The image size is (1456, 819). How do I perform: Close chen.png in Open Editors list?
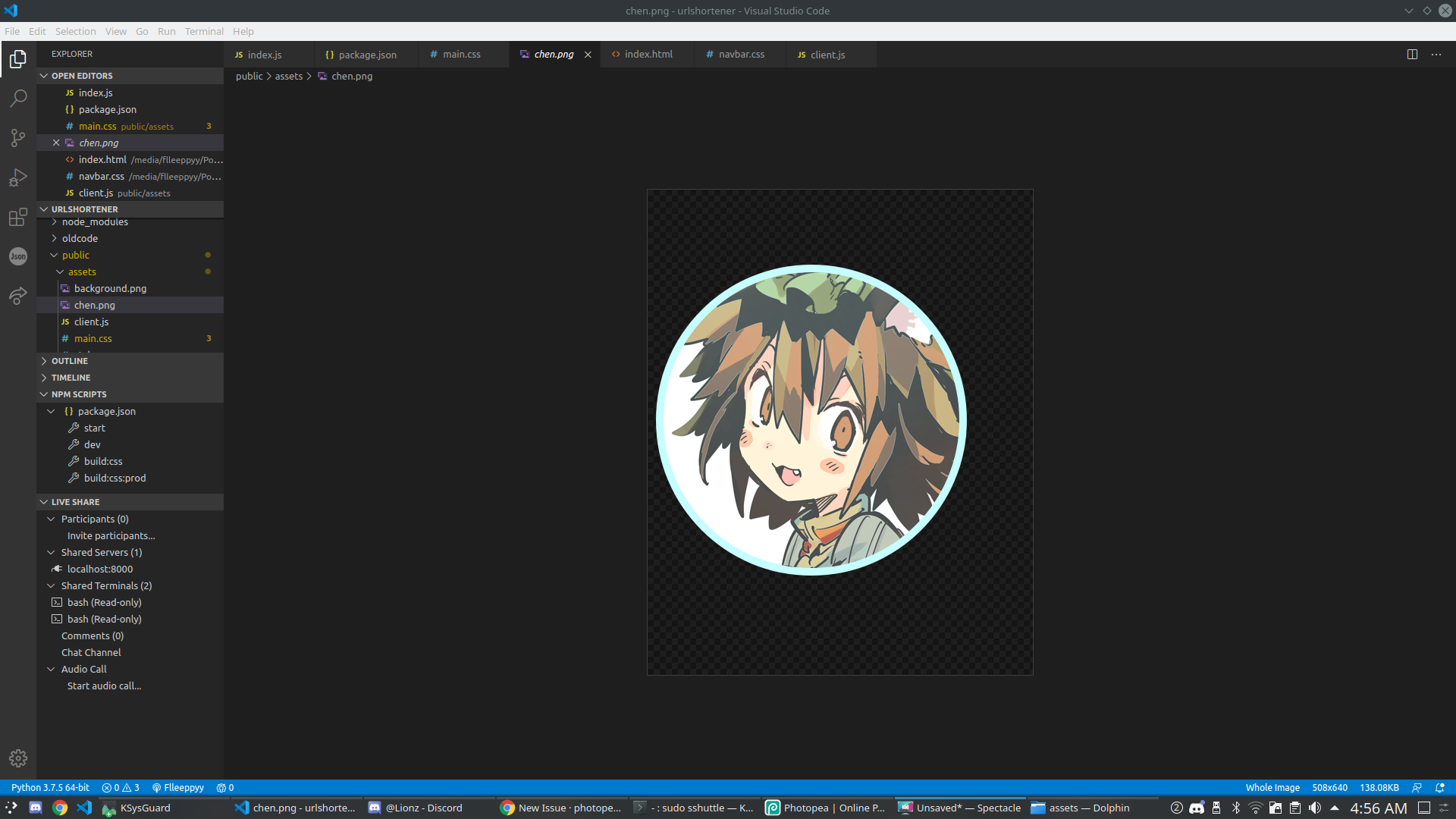pyautogui.click(x=56, y=143)
